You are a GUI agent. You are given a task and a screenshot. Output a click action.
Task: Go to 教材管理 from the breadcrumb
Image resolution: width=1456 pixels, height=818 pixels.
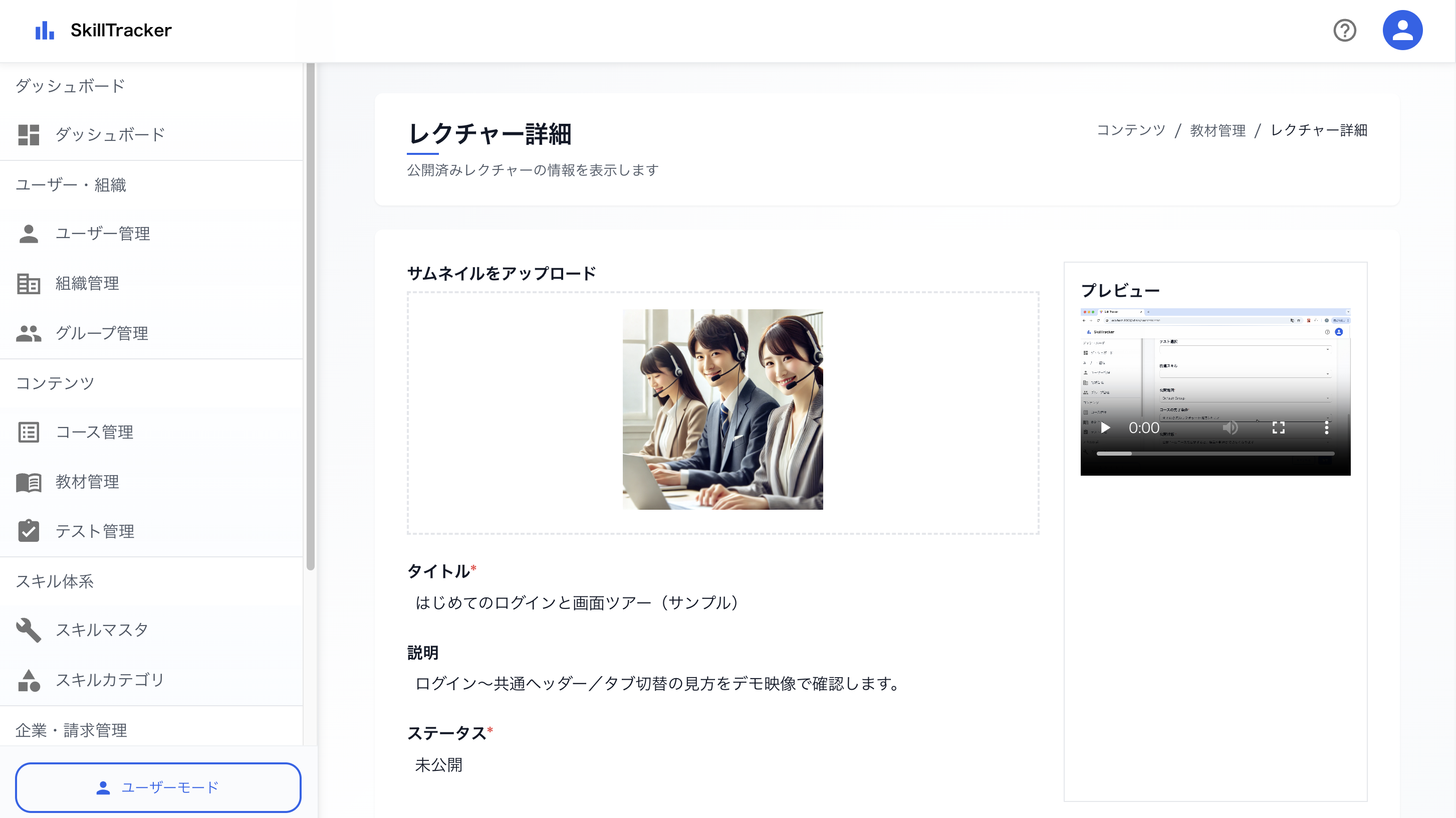coord(1217,130)
